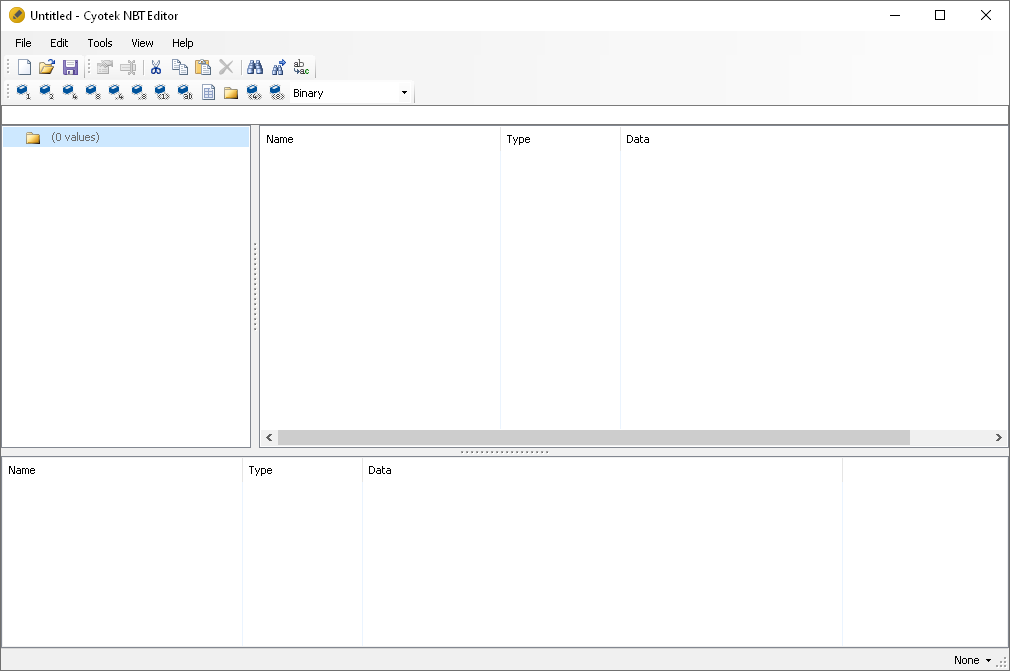Click the Type column header in lower panel
The width and height of the screenshot is (1010, 671).
click(x=303, y=470)
